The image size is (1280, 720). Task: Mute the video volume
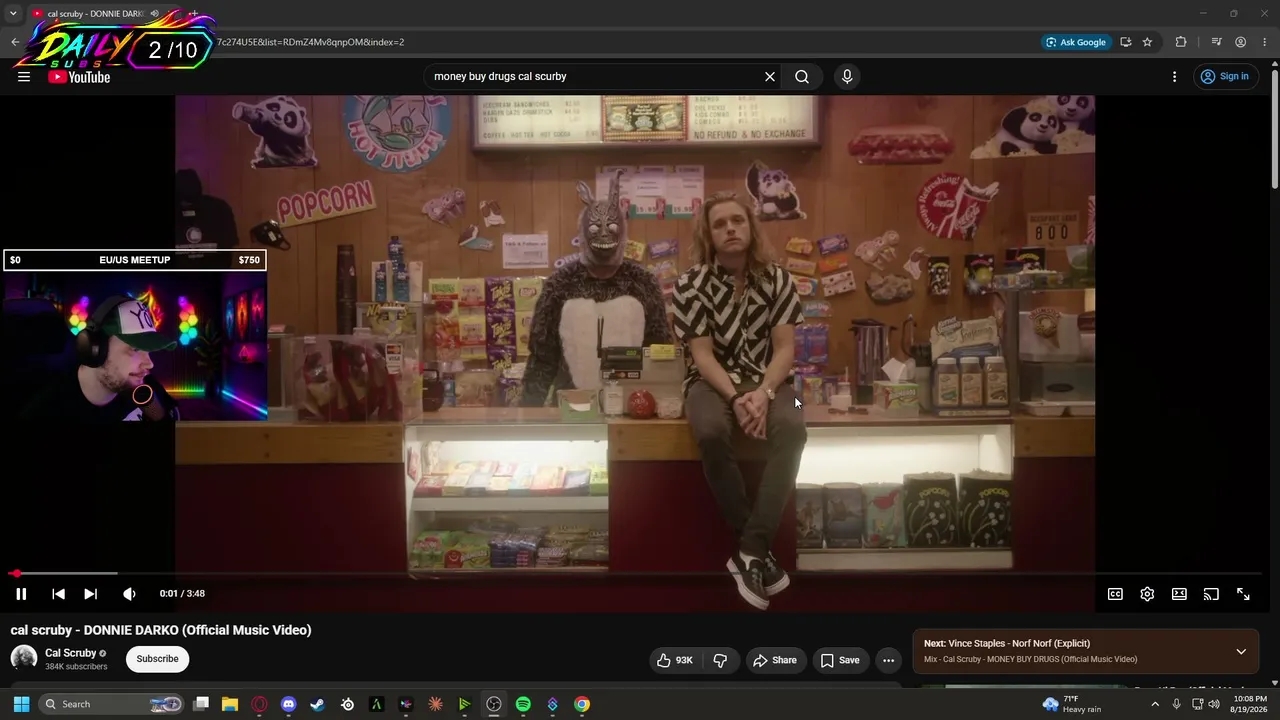pyautogui.click(x=129, y=594)
